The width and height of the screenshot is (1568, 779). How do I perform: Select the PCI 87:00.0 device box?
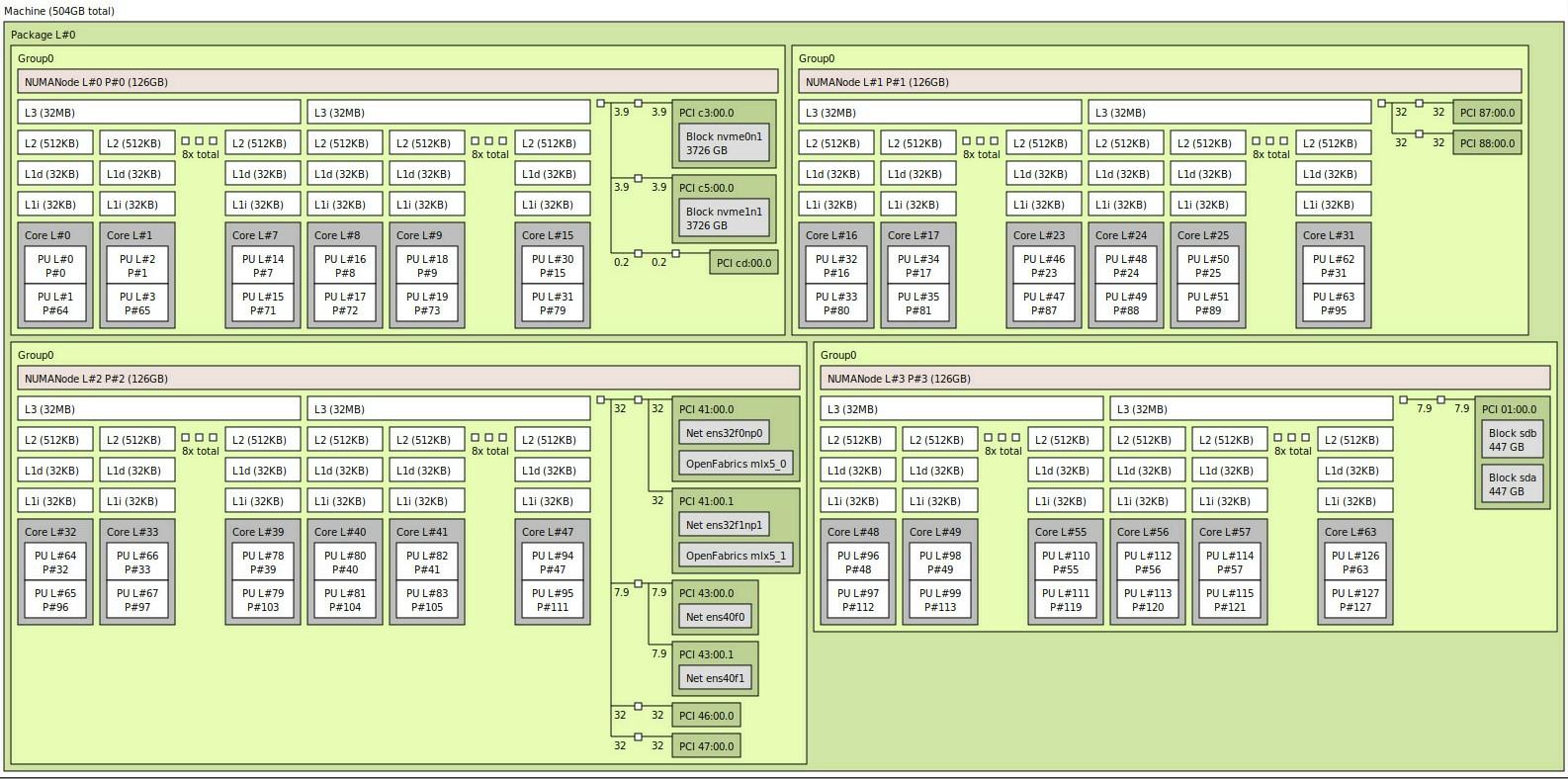tap(1486, 113)
